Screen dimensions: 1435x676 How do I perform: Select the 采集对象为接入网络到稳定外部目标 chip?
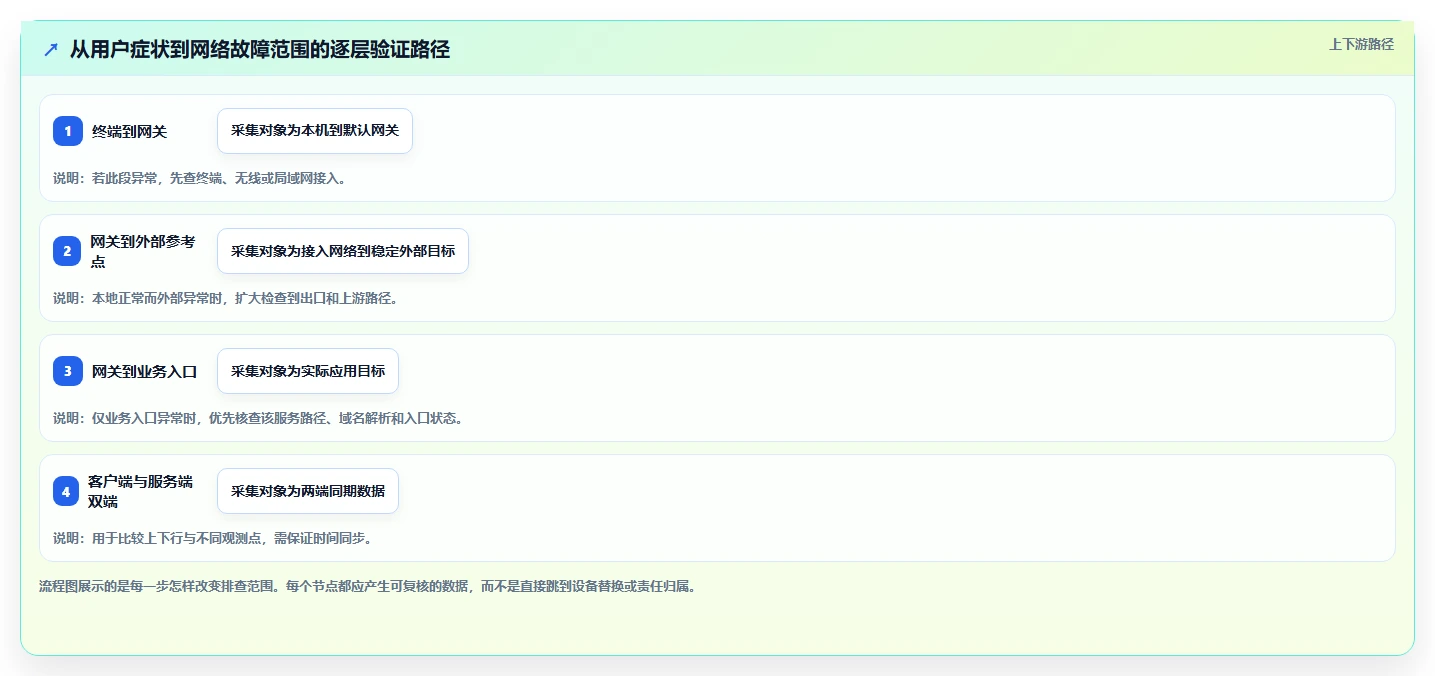coord(343,251)
